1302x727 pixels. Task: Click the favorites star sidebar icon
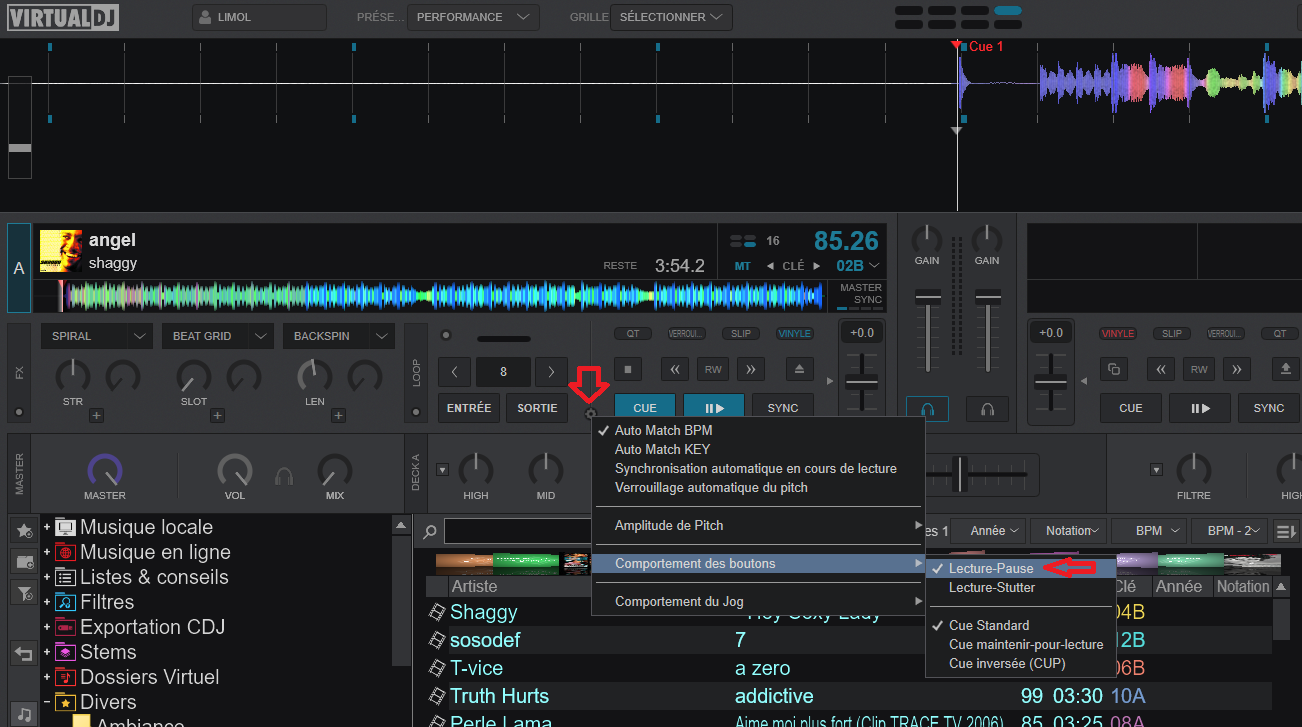(24, 531)
